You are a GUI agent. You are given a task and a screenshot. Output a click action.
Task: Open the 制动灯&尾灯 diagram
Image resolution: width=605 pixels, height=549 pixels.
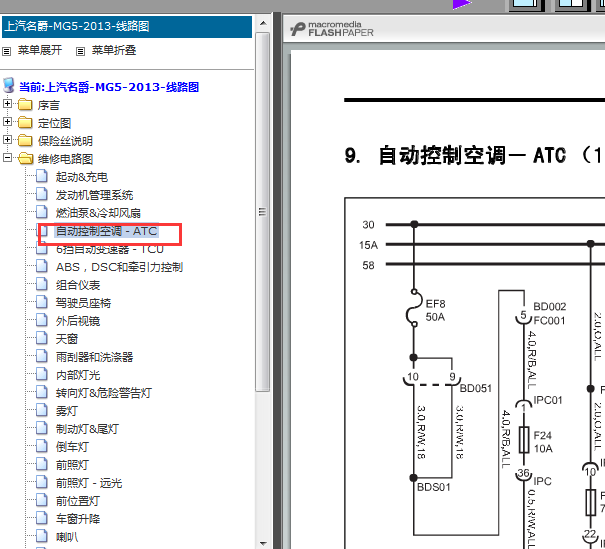[87, 429]
